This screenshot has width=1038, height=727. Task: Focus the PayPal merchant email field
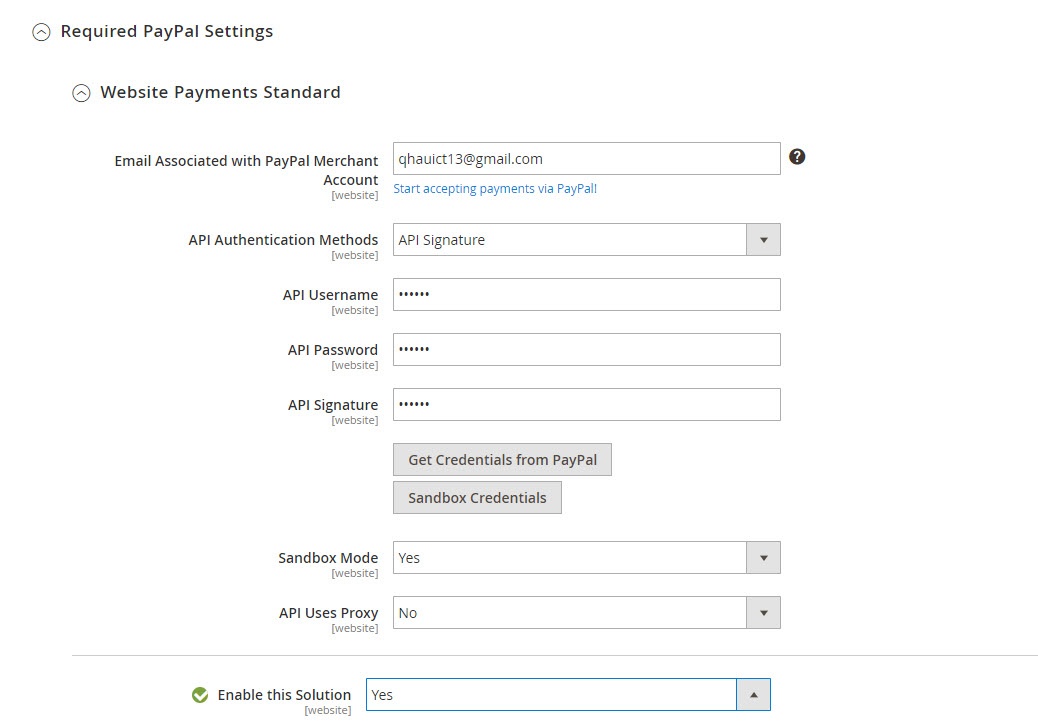[x=586, y=158]
